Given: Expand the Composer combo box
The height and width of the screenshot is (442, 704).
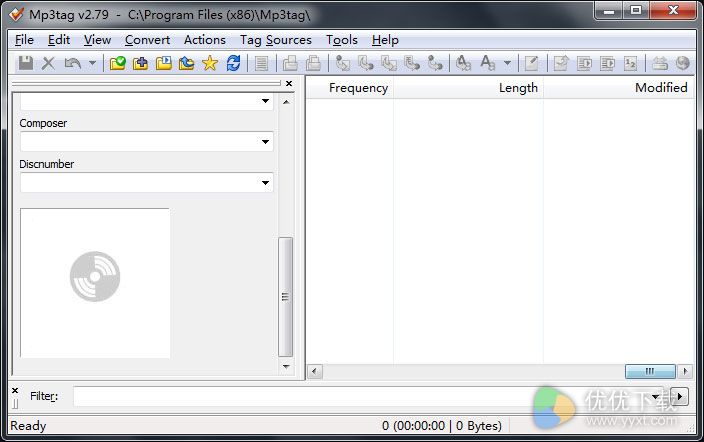Looking at the screenshot, I should coord(265,142).
